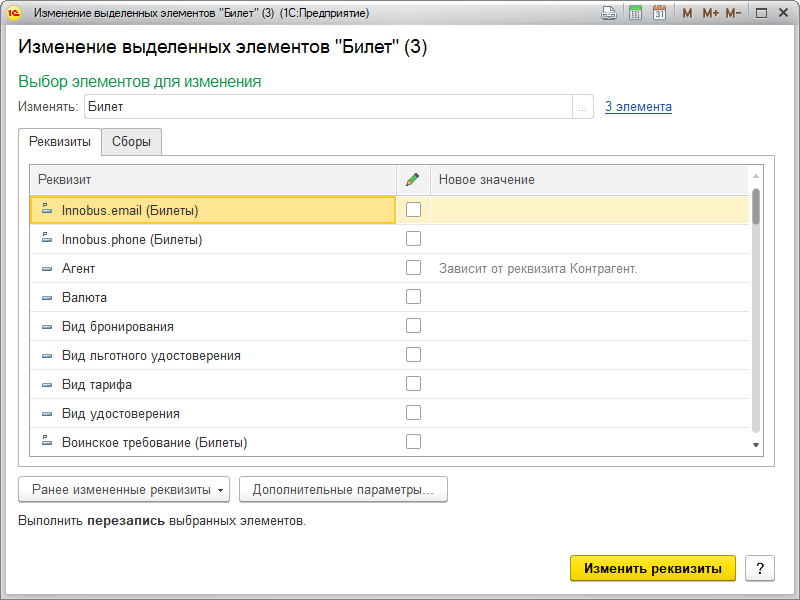Tick the Валюта checkbox
800x600 pixels.
413,297
